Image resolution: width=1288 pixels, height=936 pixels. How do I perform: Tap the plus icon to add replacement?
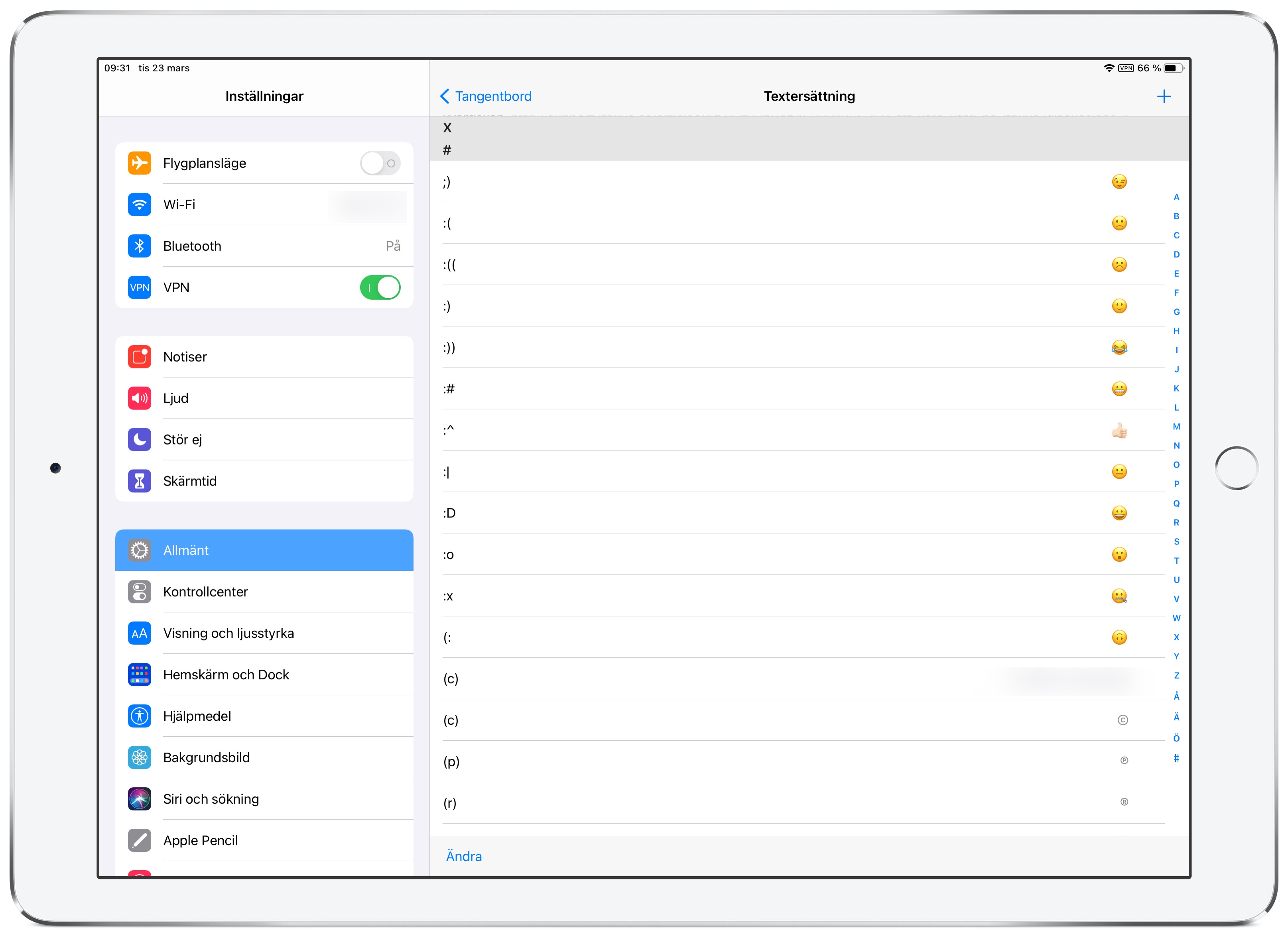(x=1163, y=96)
